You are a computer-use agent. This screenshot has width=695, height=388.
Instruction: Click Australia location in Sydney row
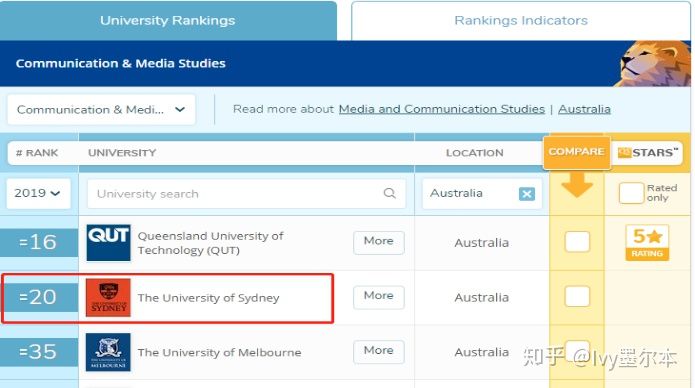[x=481, y=297]
